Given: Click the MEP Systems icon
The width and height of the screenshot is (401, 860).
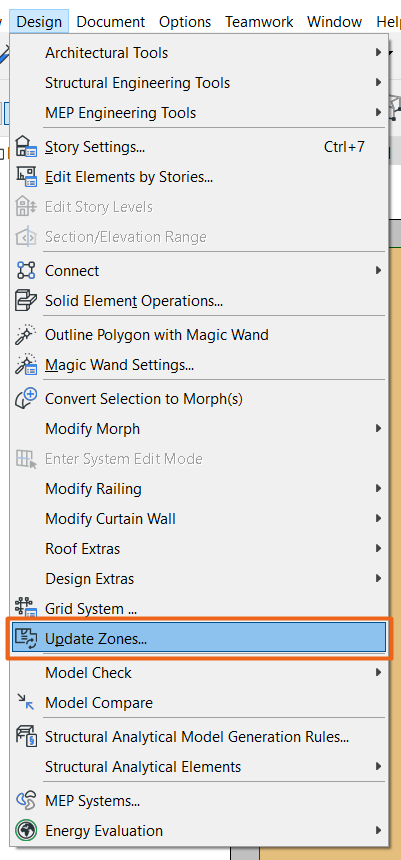Looking at the screenshot, I should [x=26, y=801].
